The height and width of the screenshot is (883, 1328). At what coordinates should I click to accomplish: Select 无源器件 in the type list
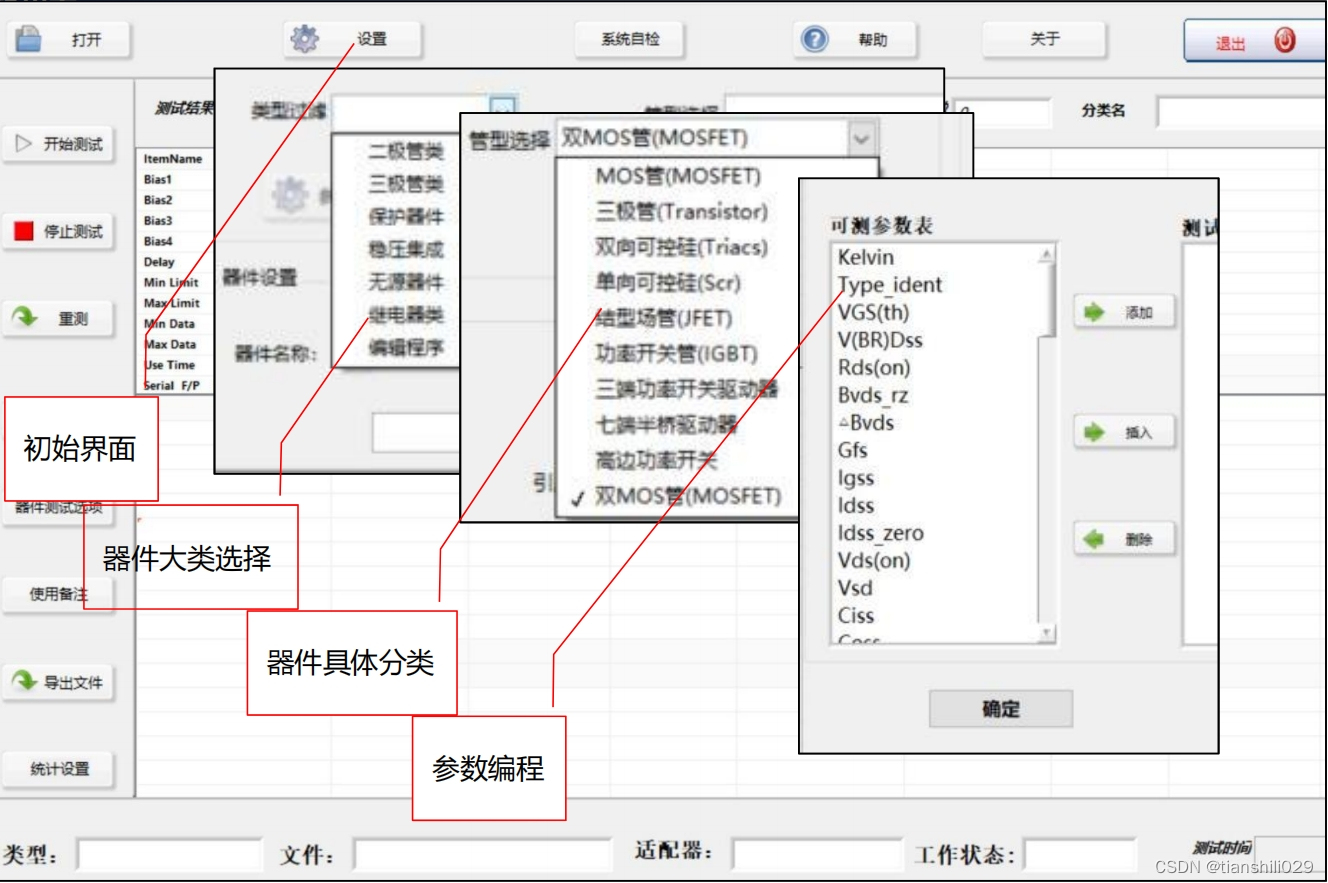[406, 283]
